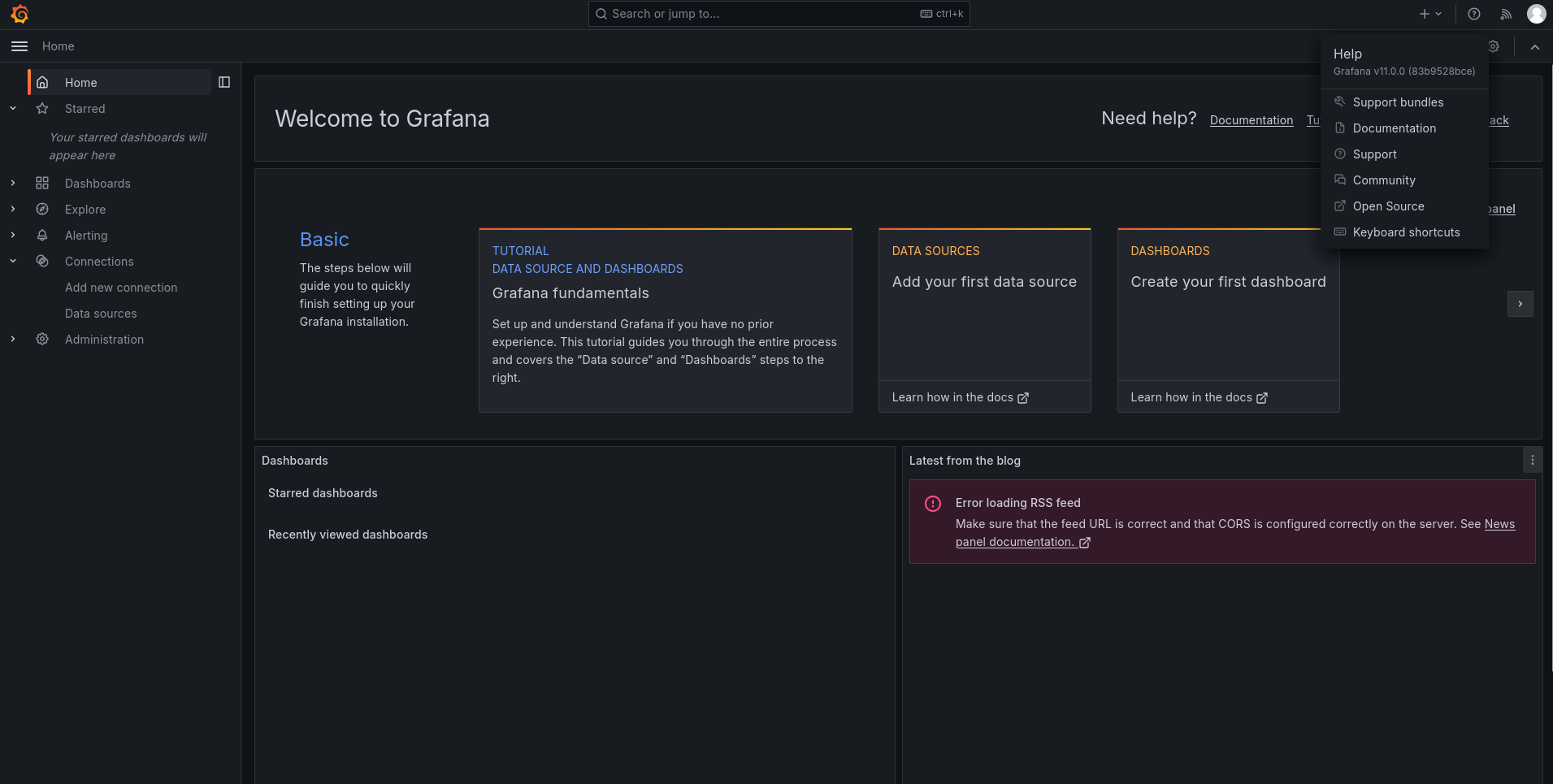1553x784 pixels.
Task: Click the Connections icon in sidebar
Action: tap(42, 261)
